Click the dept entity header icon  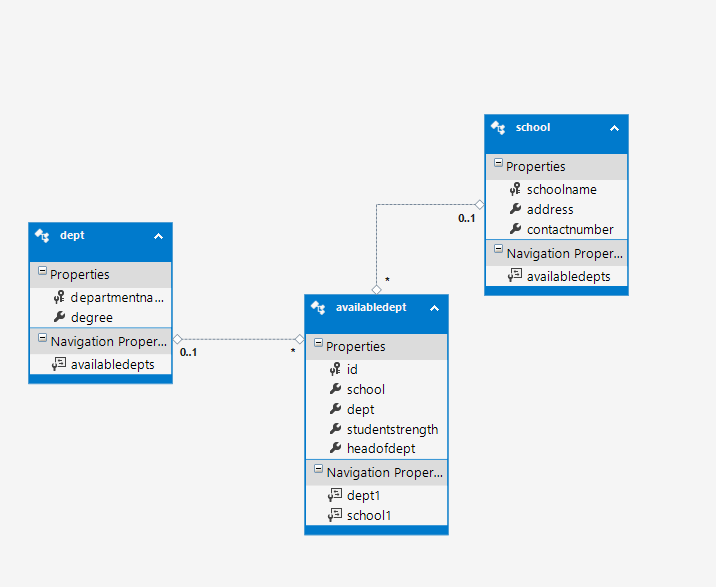(x=42, y=236)
